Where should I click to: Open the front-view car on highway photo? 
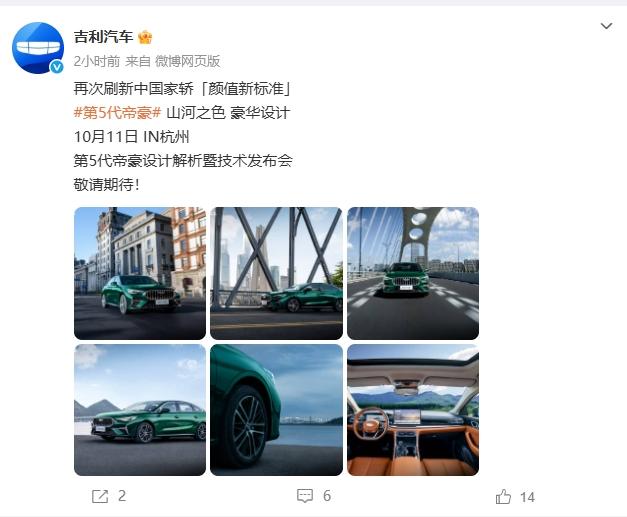point(413,273)
